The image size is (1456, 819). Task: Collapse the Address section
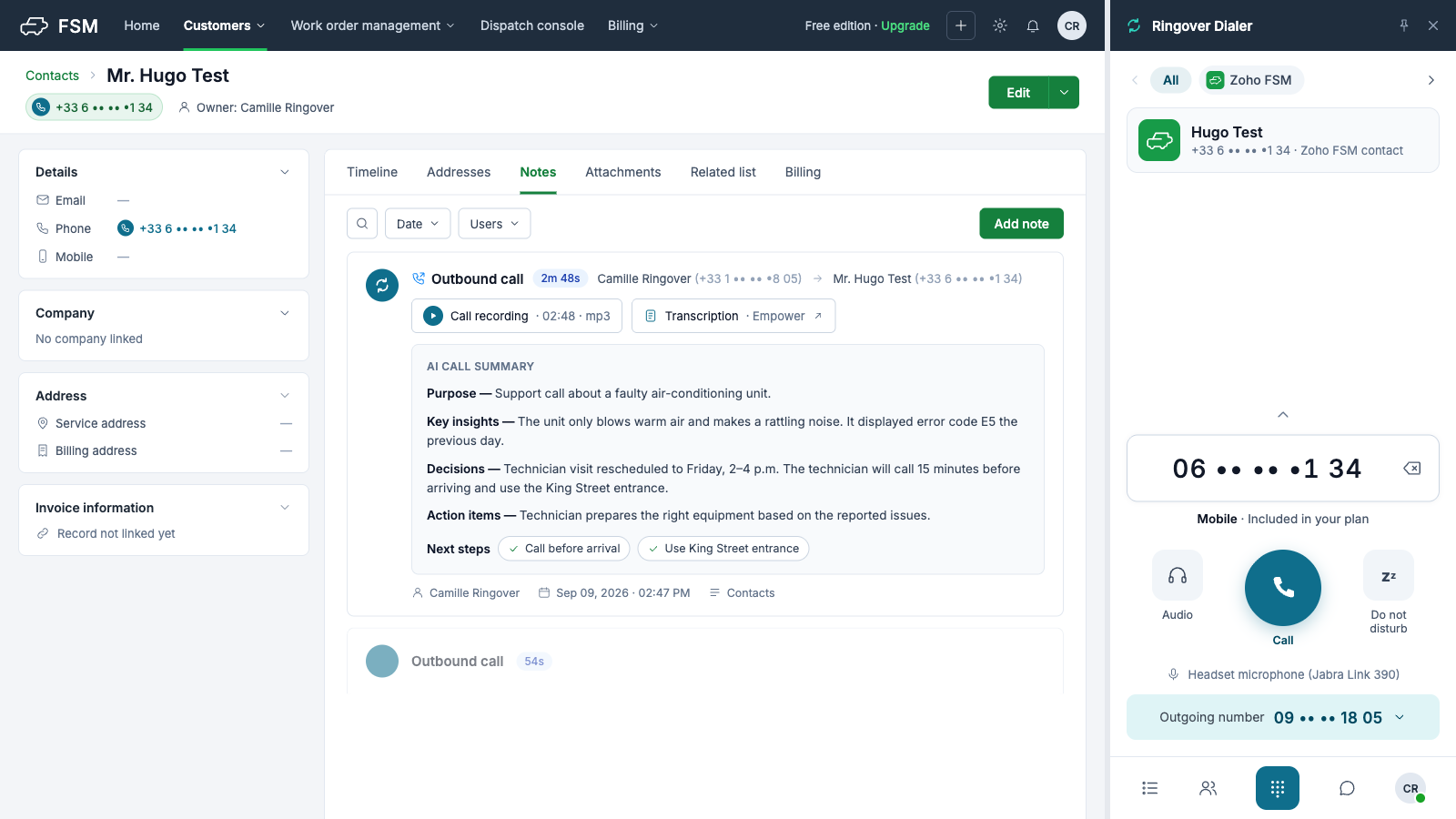click(x=285, y=396)
